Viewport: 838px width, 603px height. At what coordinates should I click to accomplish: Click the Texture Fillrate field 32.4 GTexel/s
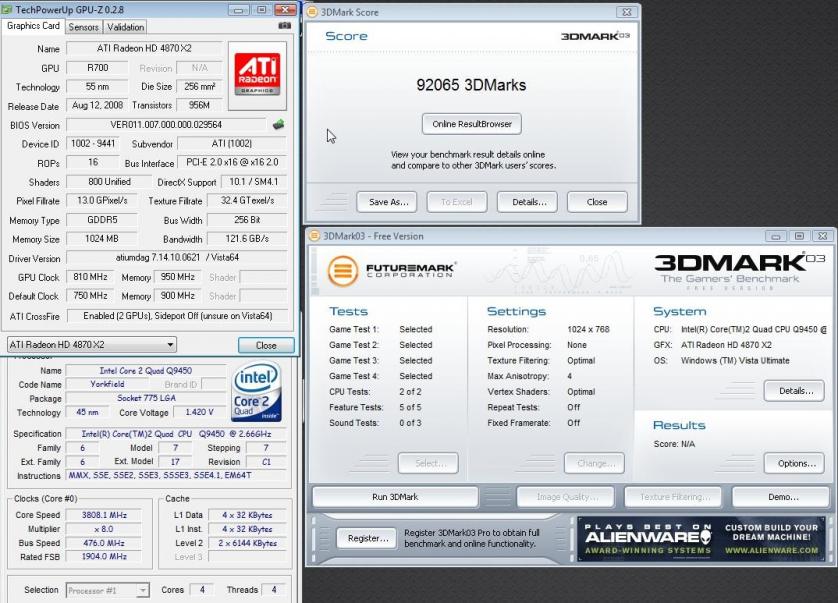pyautogui.click(x=247, y=201)
